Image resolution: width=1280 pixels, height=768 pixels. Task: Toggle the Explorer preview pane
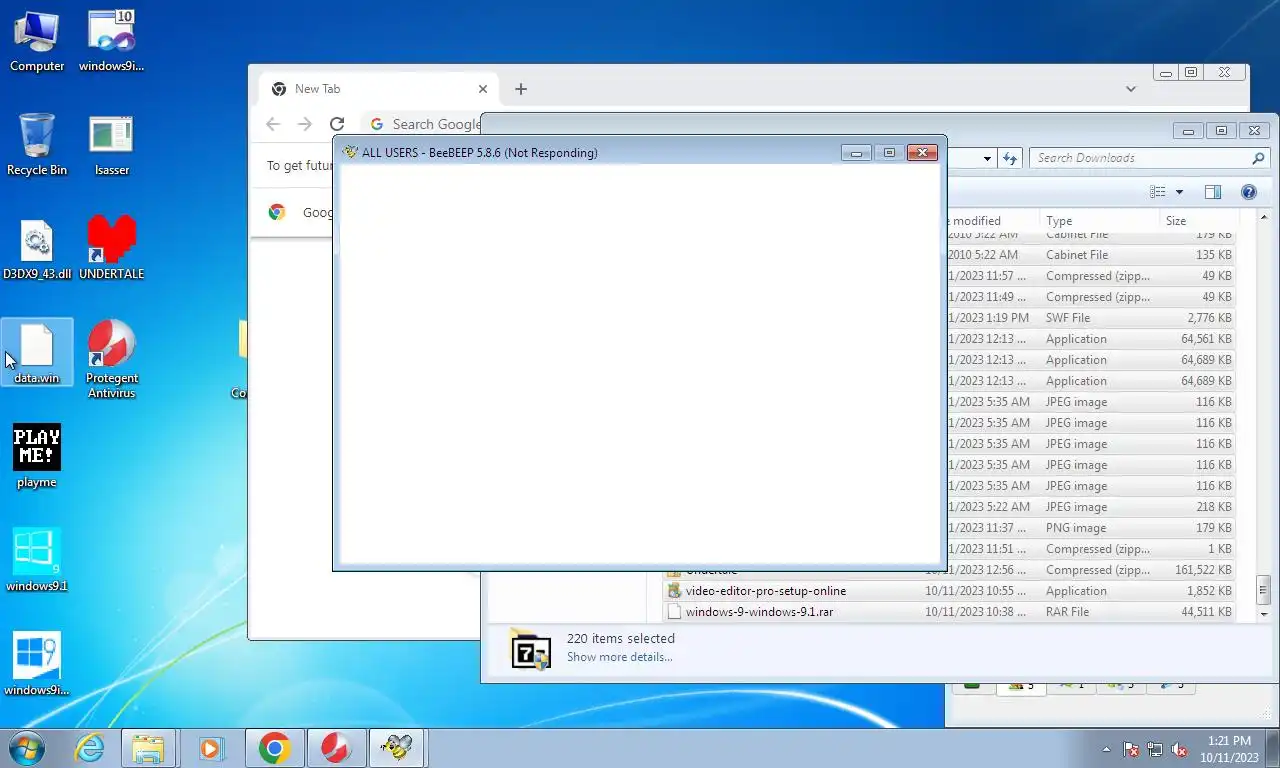click(x=1213, y=192)
